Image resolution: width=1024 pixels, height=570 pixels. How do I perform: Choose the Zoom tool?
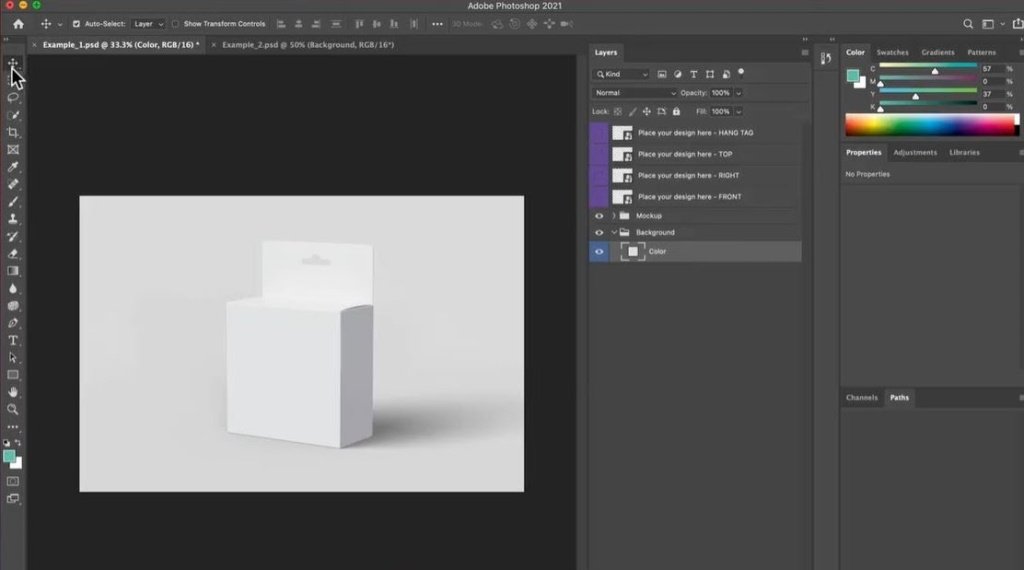point(13,409)
